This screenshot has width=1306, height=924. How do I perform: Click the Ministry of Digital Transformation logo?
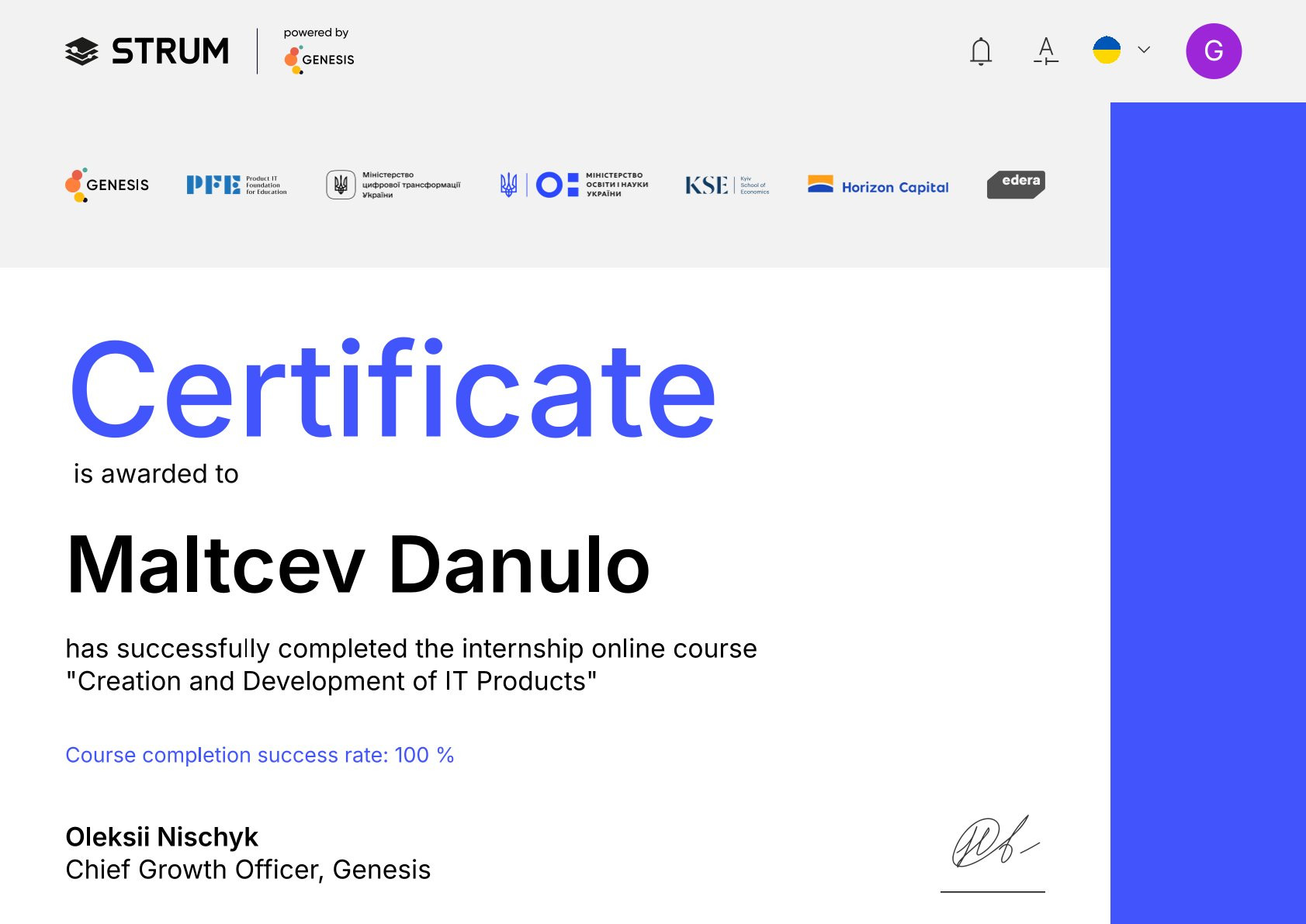click(393, 185)
